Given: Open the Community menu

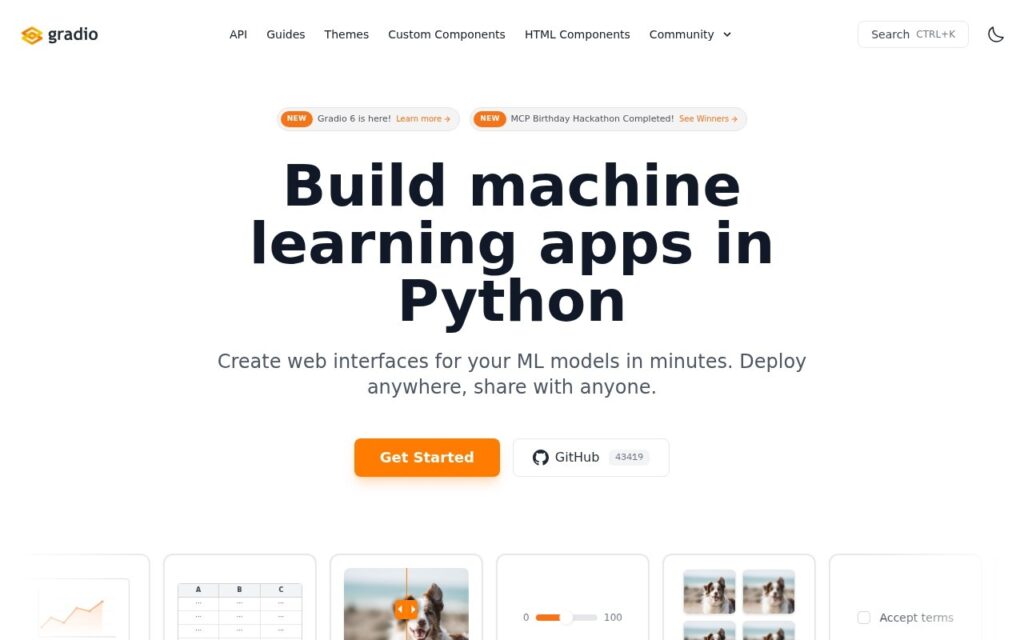Looking at the screenshot, I should coord(690,35).
